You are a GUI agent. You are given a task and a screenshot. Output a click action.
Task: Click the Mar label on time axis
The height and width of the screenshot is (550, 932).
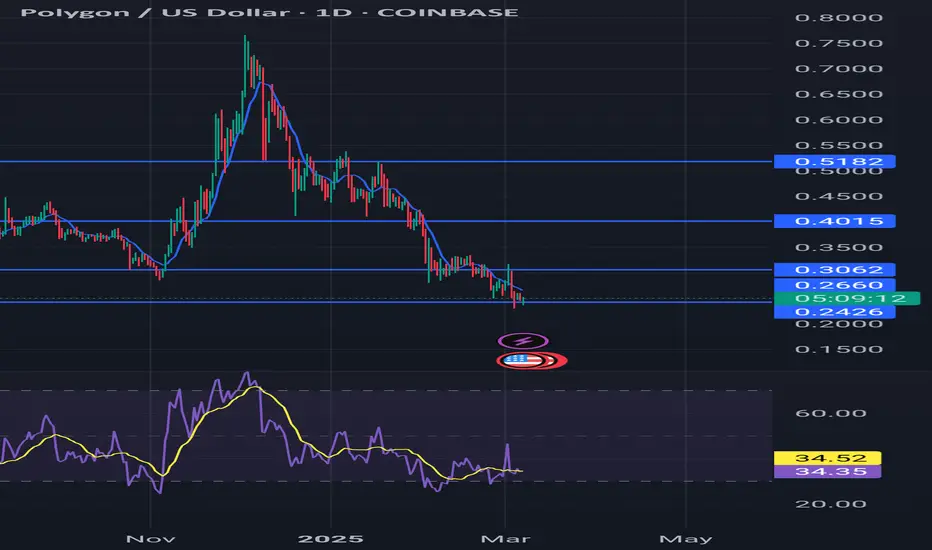point(505,539)
